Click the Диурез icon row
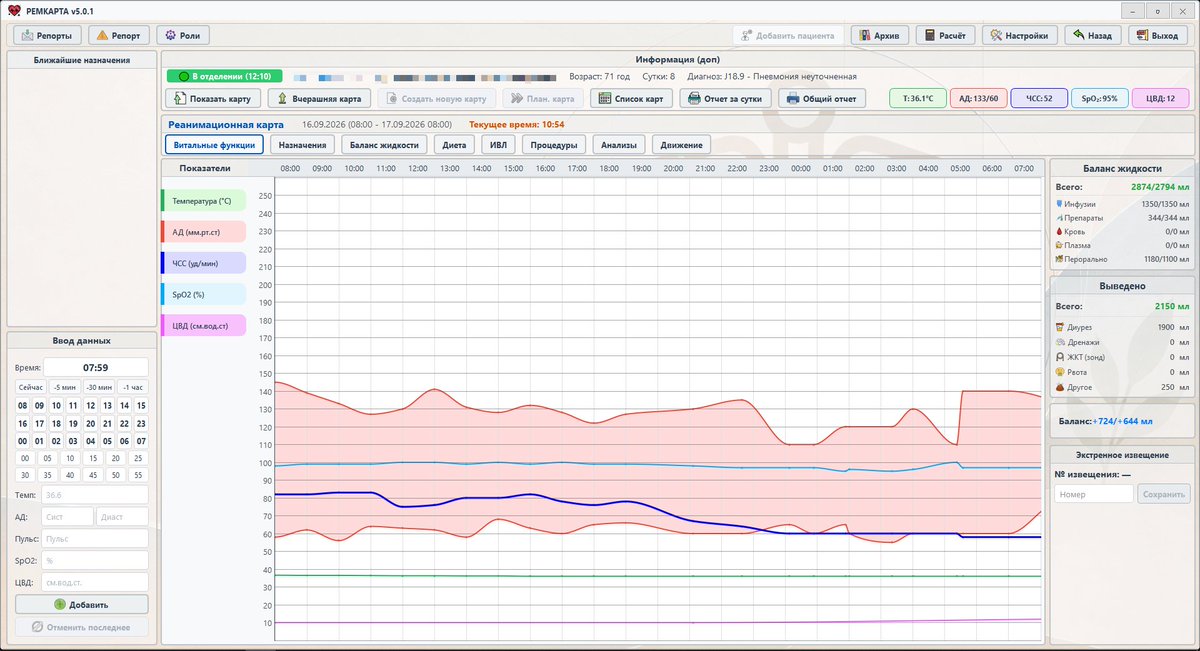Image resolution: width=1200 pixels, height=651 pixels. click(1121, 327)
